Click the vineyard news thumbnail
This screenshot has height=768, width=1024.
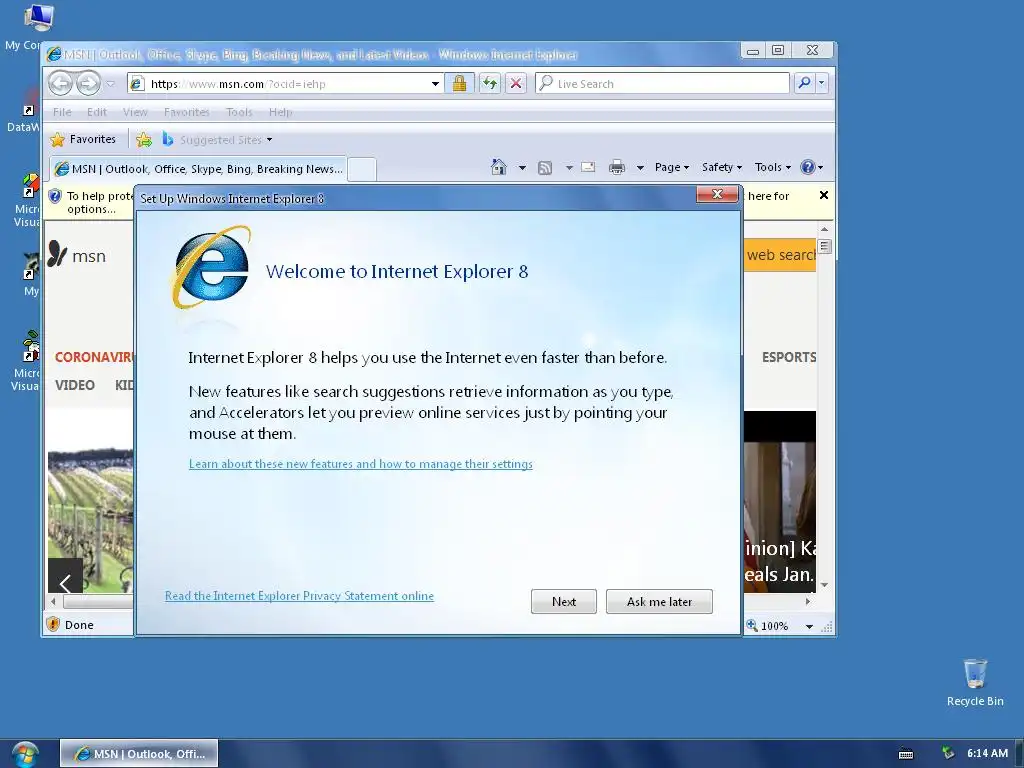(91, 503)
